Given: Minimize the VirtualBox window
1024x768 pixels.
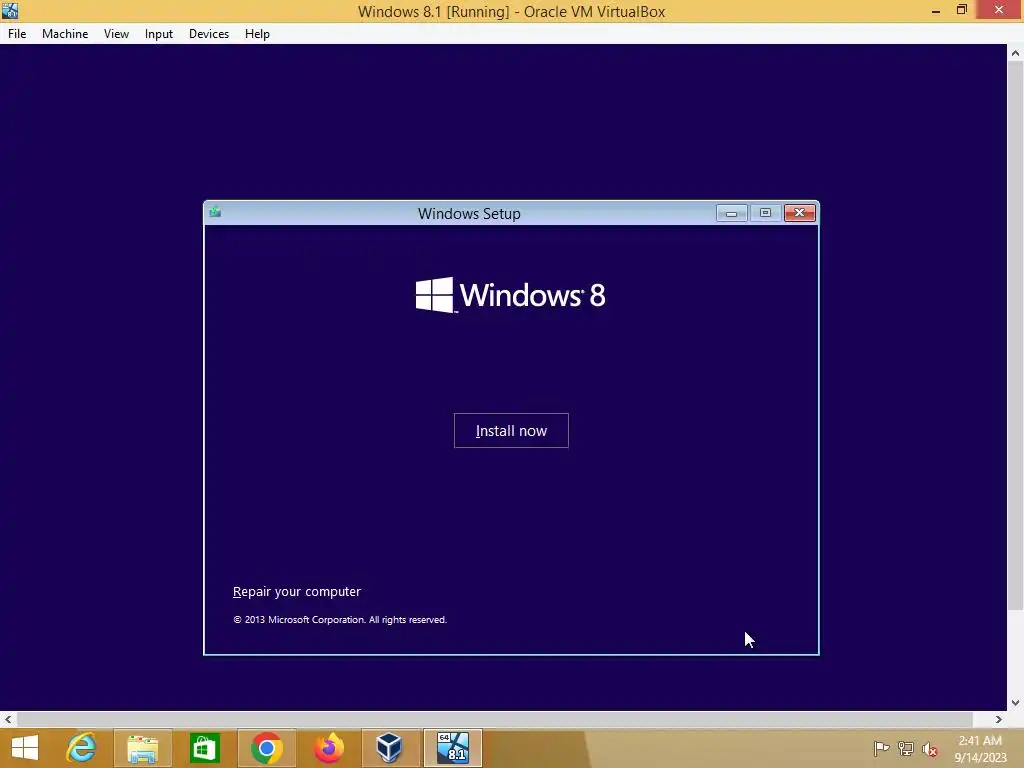Looking at the screenshot, I should 936,10.
